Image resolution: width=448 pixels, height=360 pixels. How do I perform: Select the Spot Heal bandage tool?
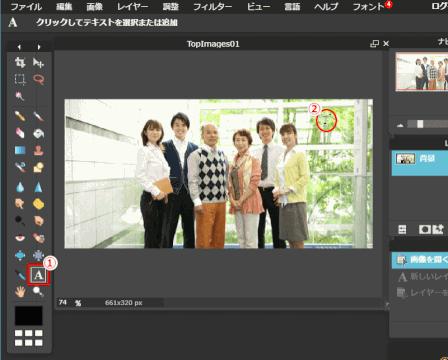pyautogui.click(x=38, y=238)
